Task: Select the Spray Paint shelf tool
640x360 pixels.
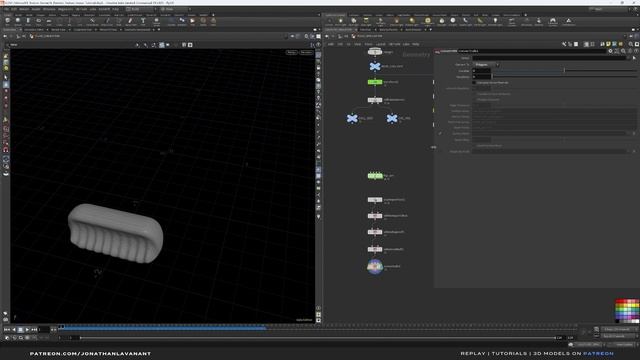Action: click(x=130, y=21)
